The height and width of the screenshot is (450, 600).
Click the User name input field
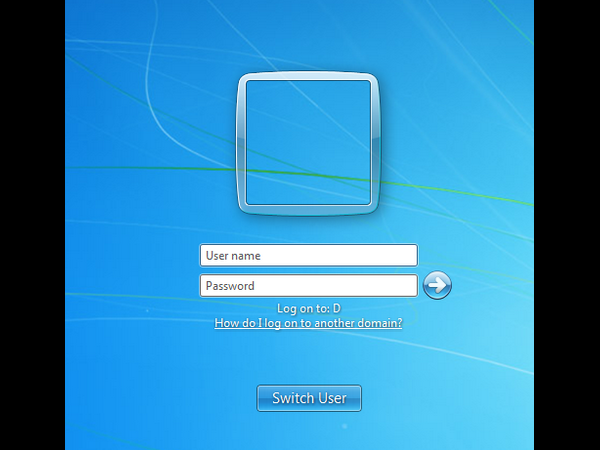(x=308, y=255)
